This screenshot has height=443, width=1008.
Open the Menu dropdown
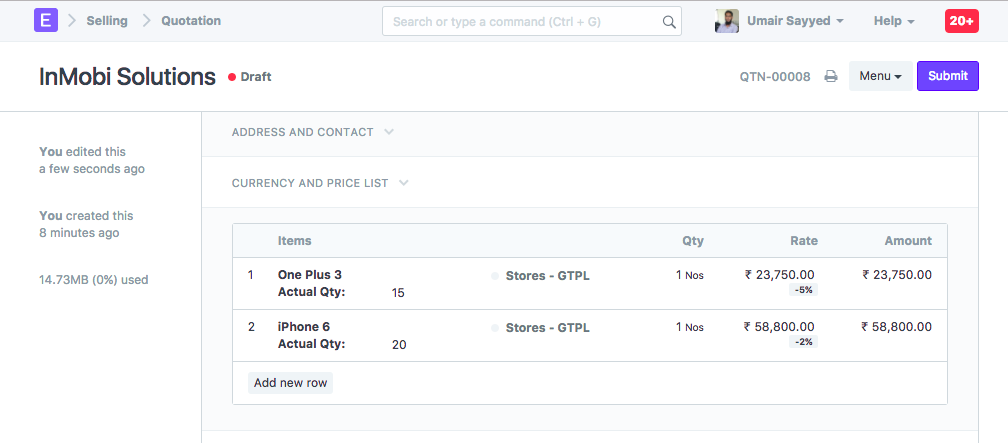880,76
